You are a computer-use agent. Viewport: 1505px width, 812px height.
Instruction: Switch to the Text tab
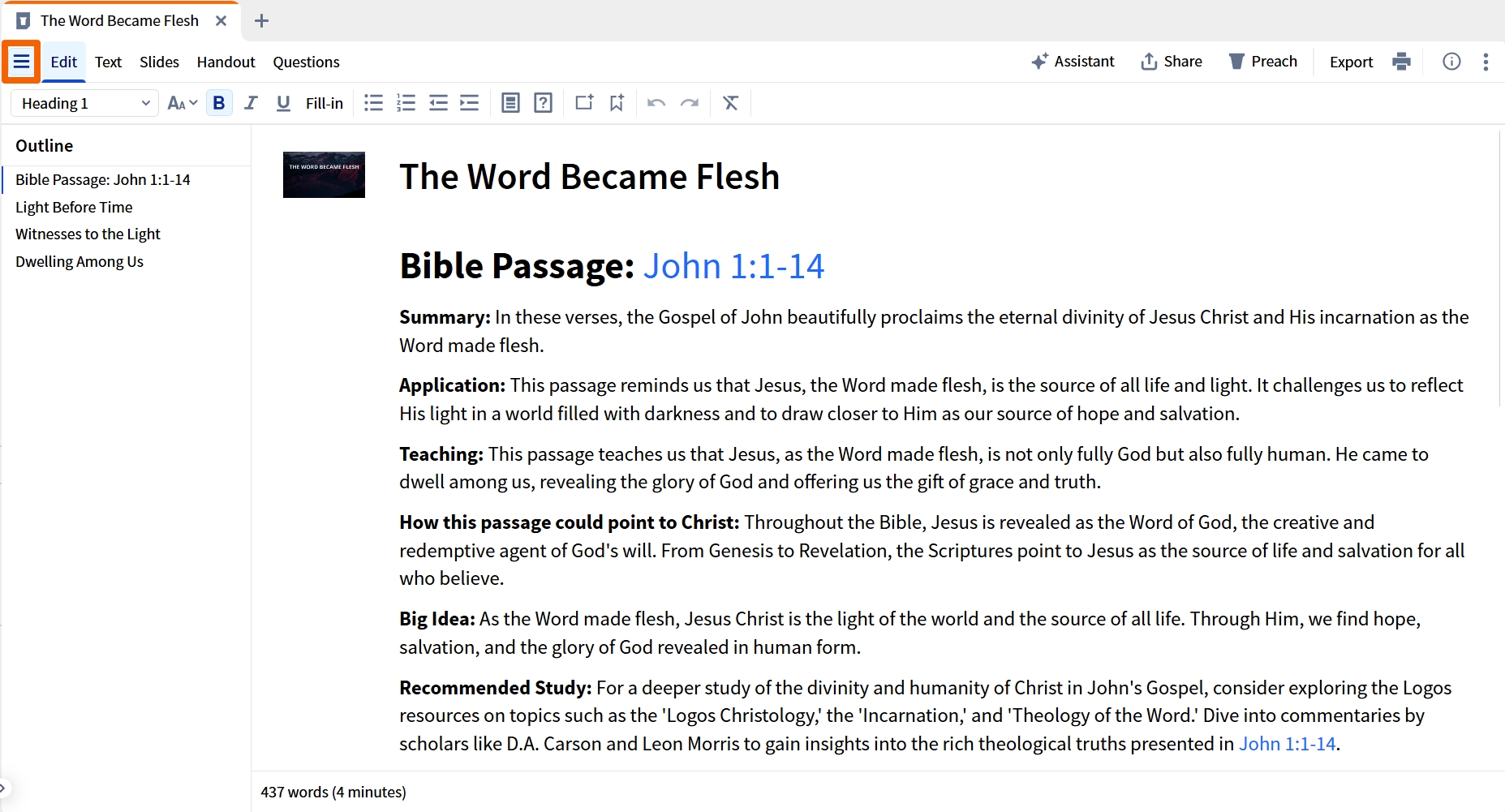click(x=108, y=62)
